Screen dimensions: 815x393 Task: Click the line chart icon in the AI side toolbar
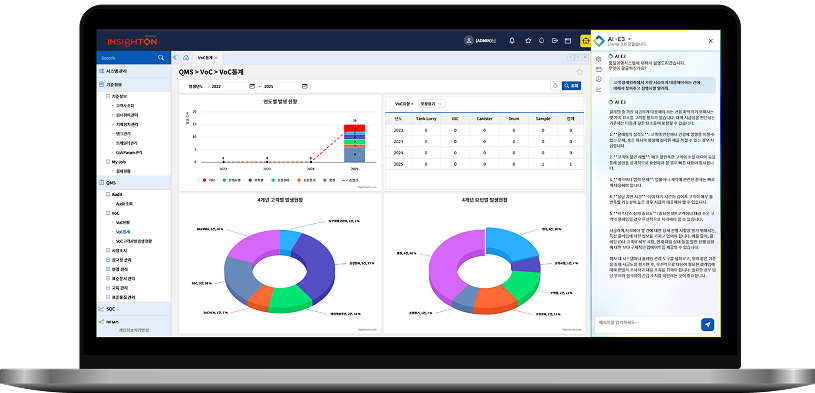coord(598,89)
